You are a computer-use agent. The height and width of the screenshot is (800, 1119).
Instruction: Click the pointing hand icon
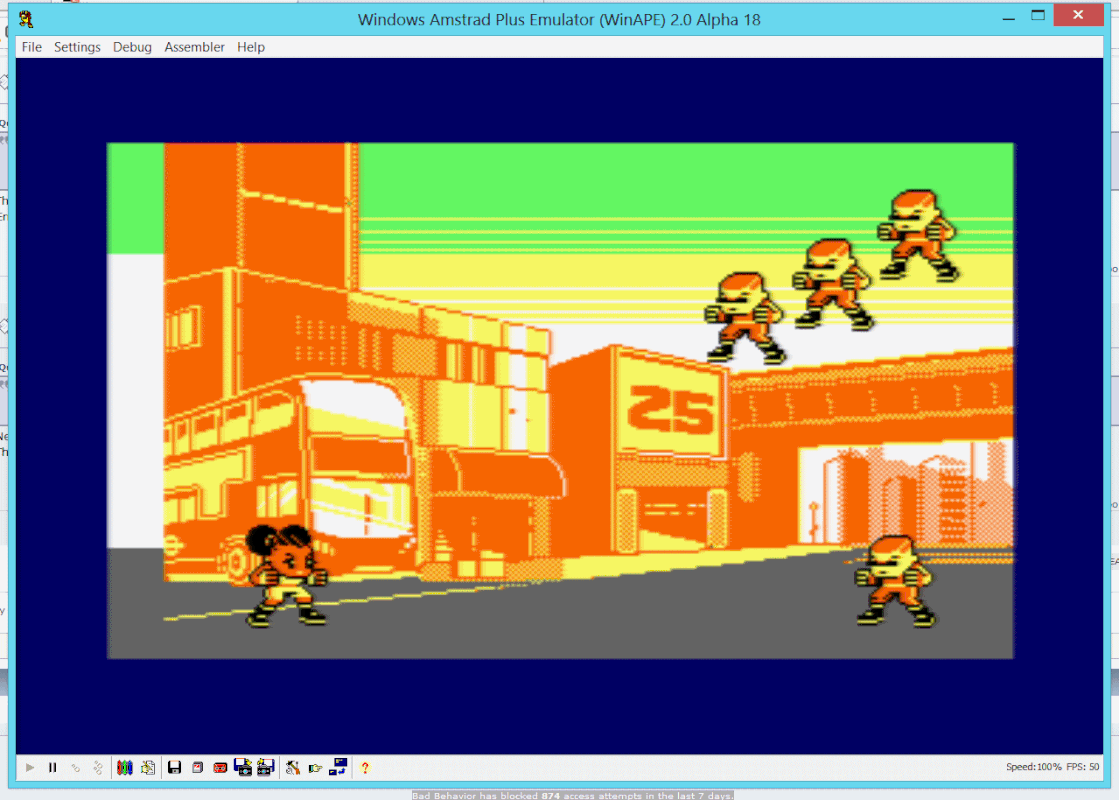(x=315, y=768)
